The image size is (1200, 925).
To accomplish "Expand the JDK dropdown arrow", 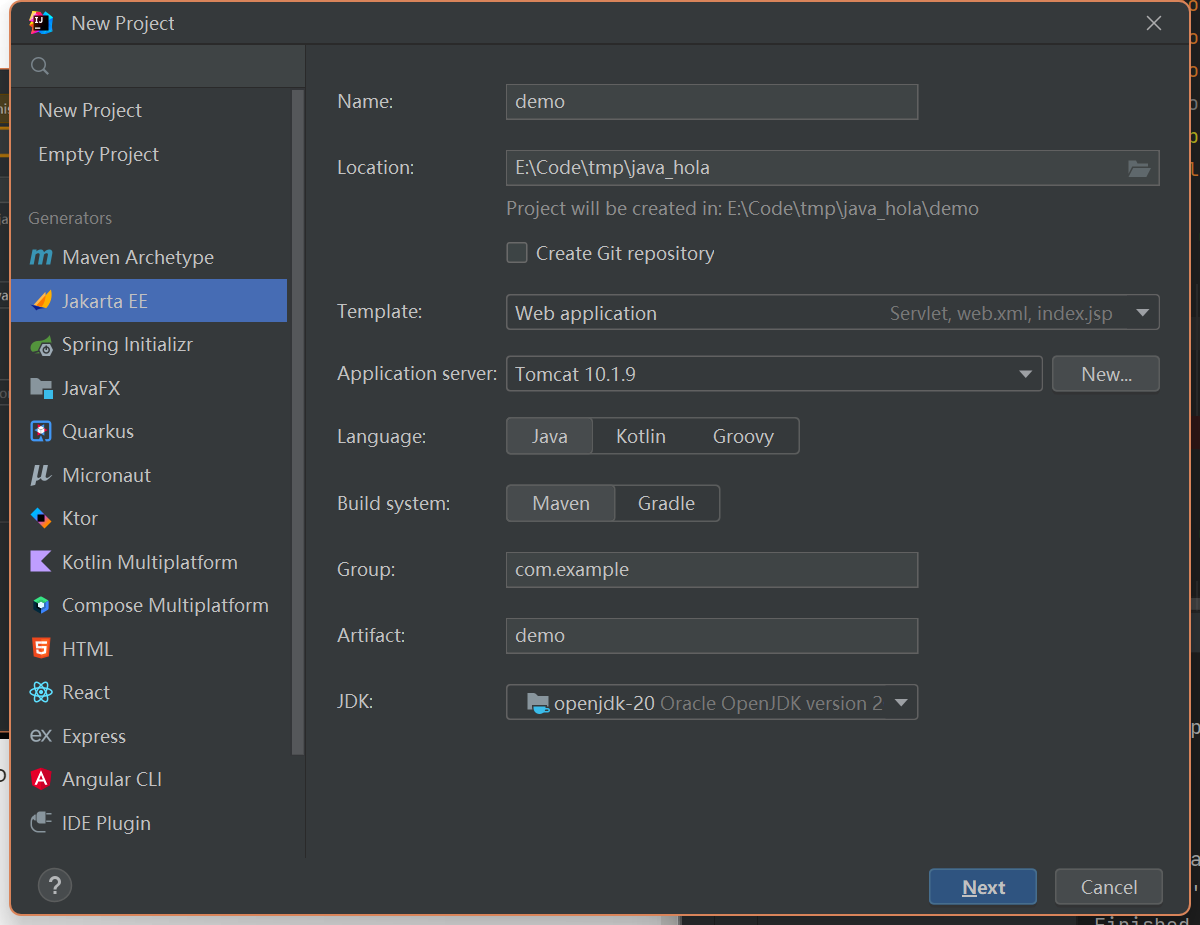I will coord(901,702).
